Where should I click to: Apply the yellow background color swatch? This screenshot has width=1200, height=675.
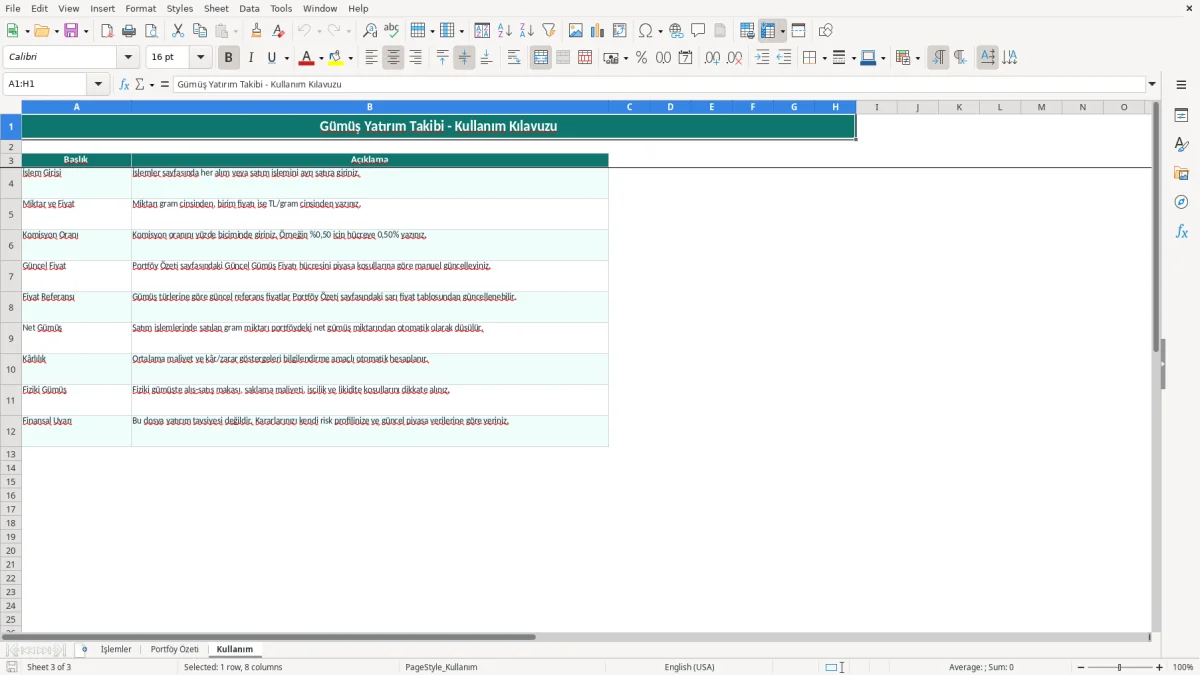336,58
